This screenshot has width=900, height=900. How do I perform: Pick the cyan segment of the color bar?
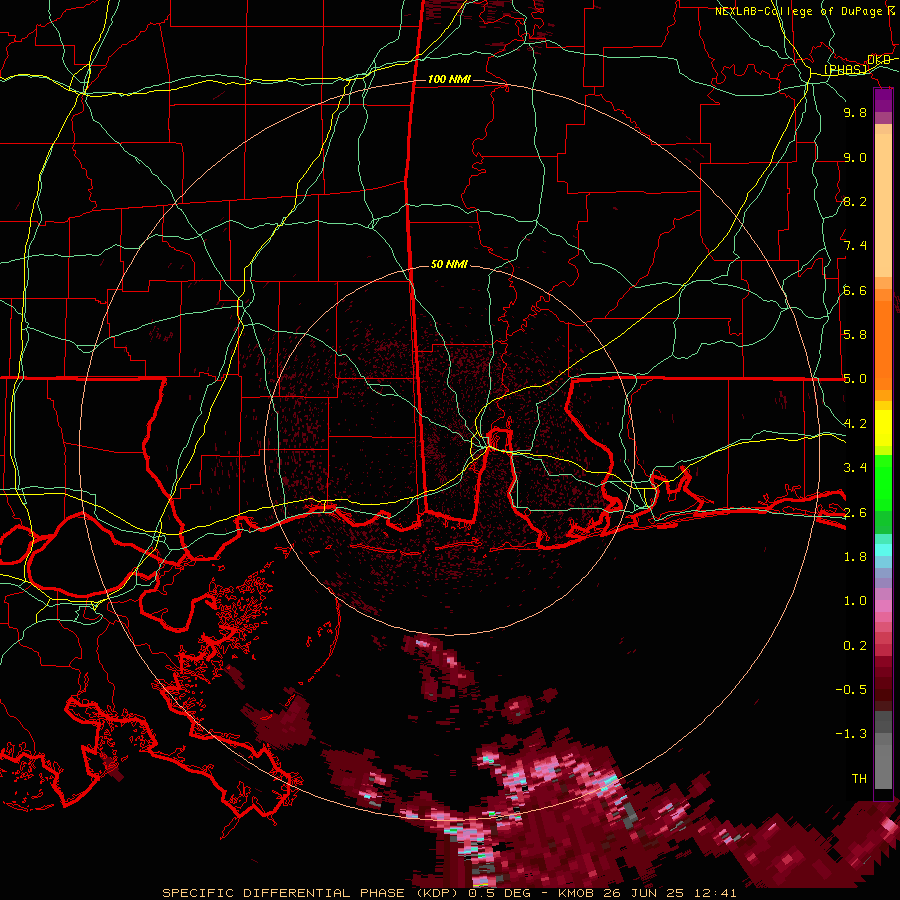pos(883,550)
